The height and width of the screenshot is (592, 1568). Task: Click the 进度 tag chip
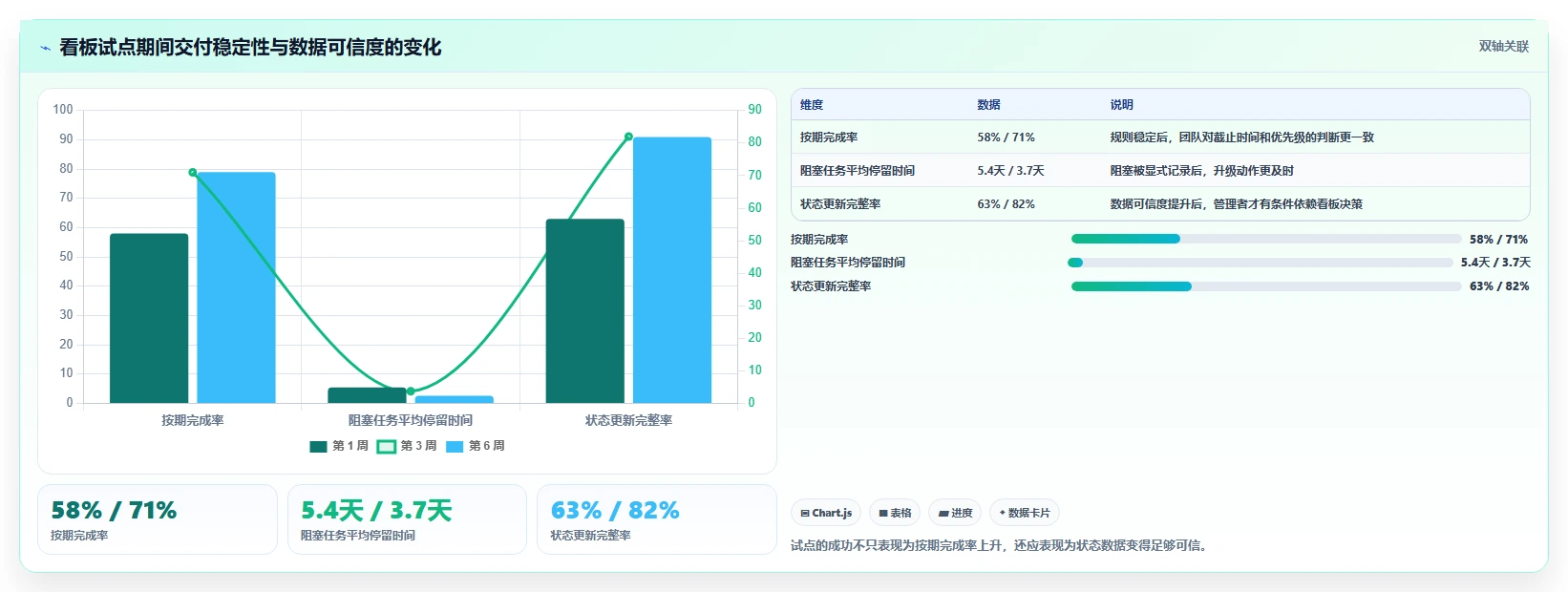(955, 513)
